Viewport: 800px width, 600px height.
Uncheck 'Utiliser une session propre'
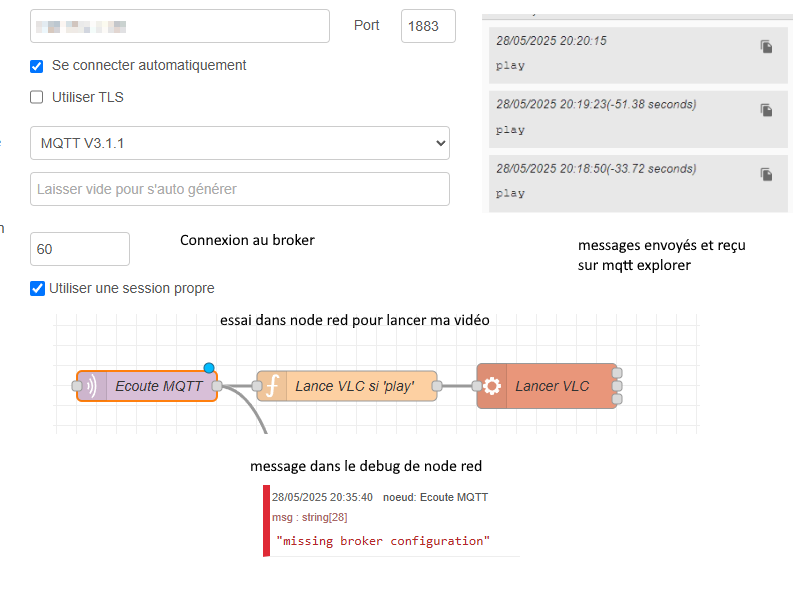coord(37,289)
